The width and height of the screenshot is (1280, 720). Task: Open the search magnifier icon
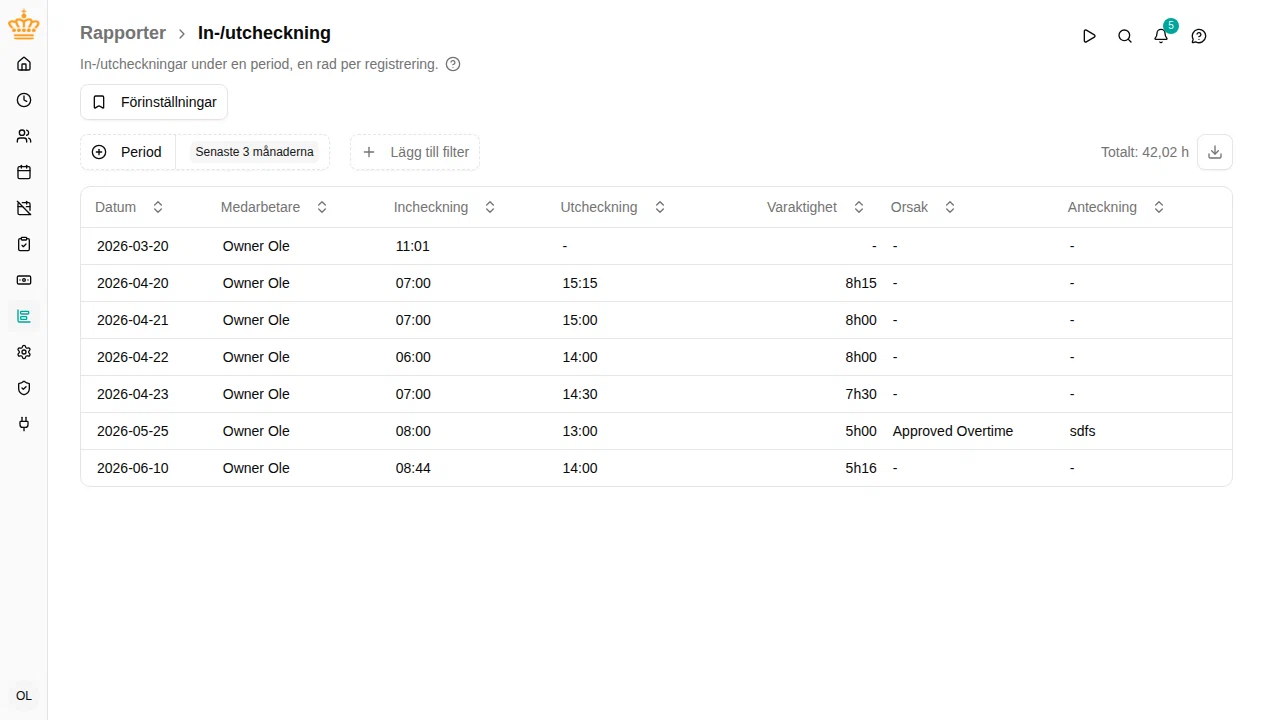coord(1125,36)
